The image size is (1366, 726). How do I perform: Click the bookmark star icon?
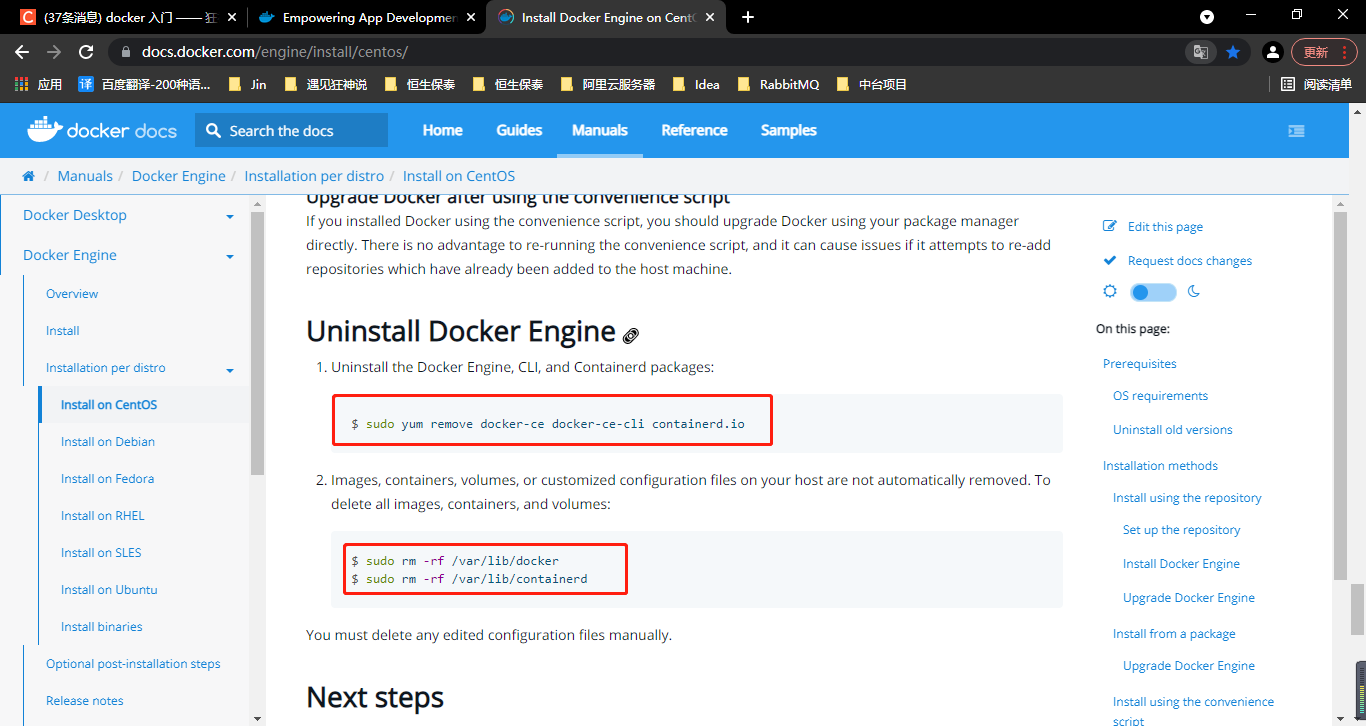tap(1233, 52)
